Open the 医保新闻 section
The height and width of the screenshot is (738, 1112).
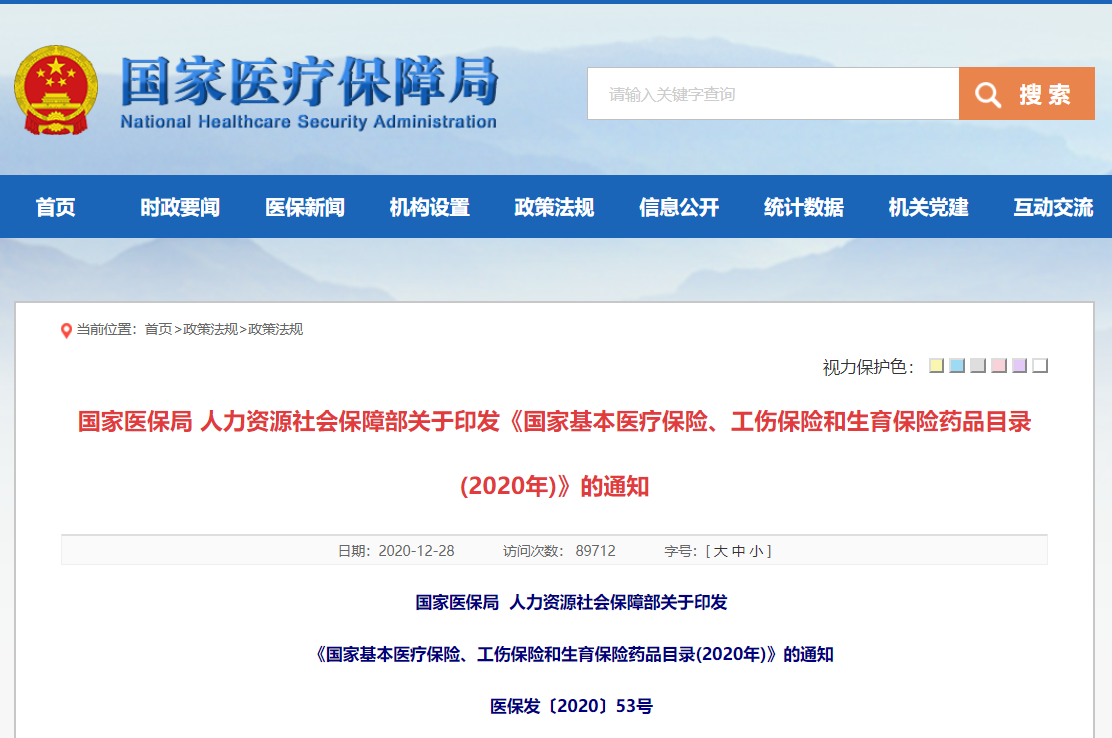pos(305,208)
